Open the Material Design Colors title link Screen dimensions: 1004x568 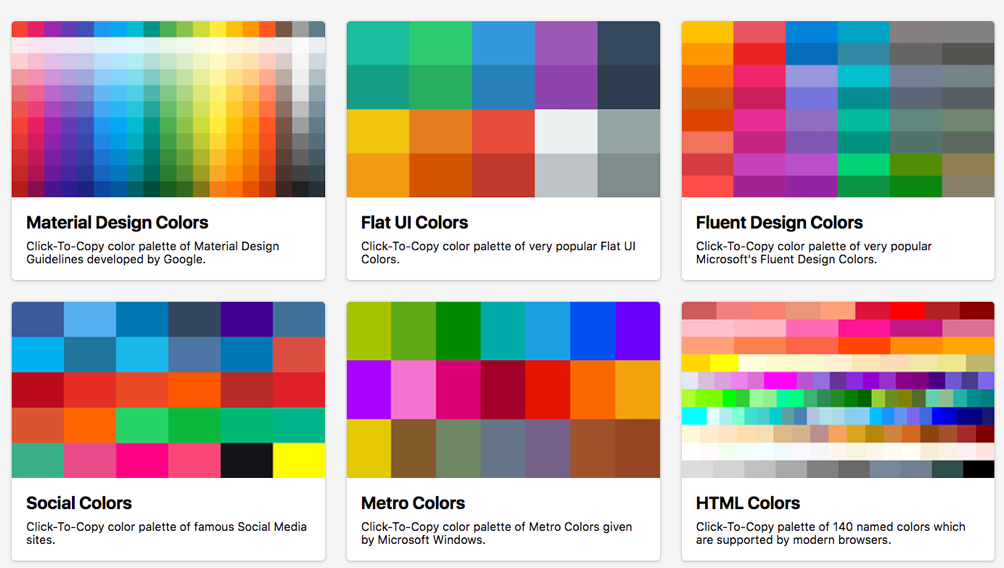click(x=117, y=222)
